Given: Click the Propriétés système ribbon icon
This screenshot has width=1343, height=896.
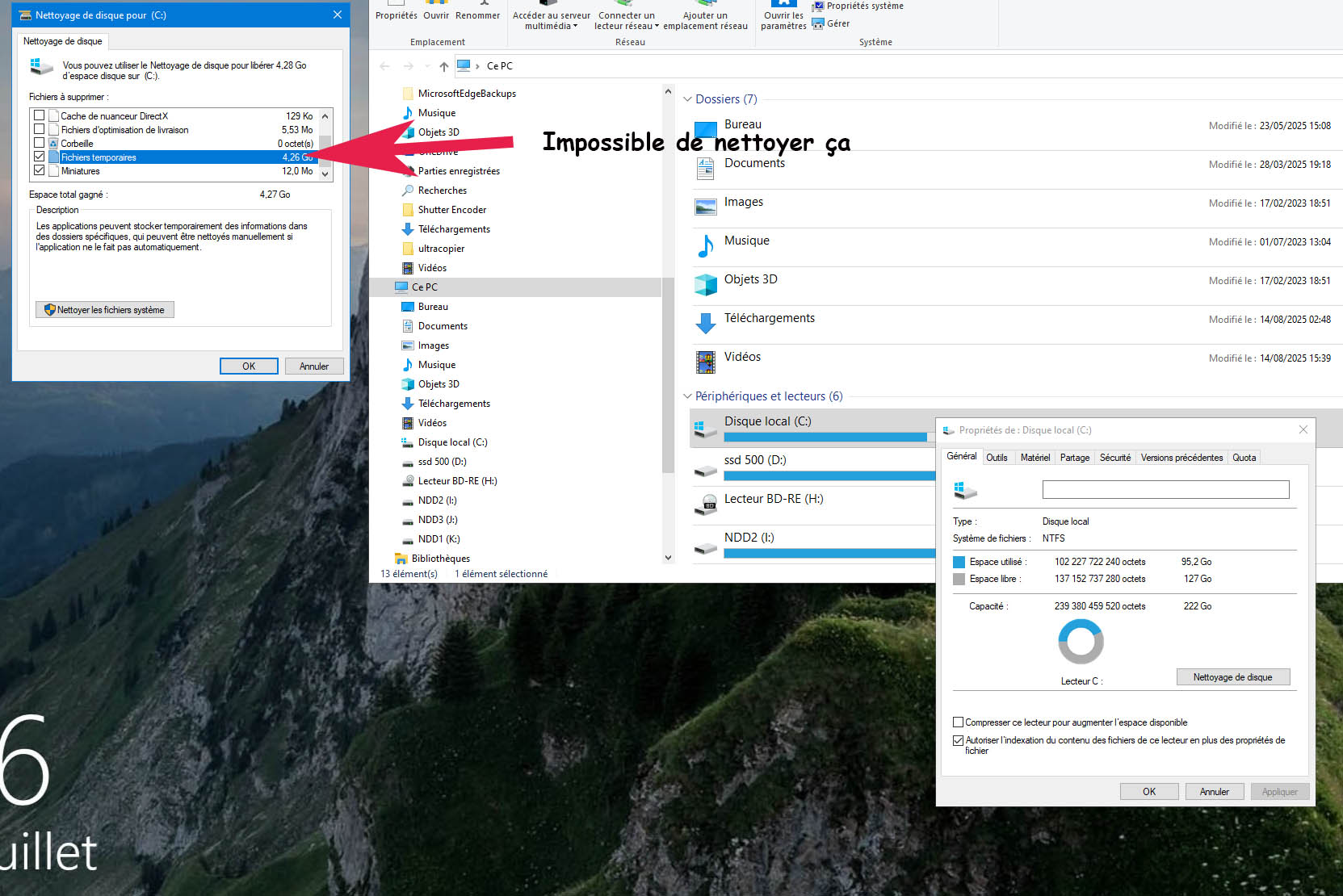Looking at the screenshot, I should pyautogui.click(x=818, y=6).
